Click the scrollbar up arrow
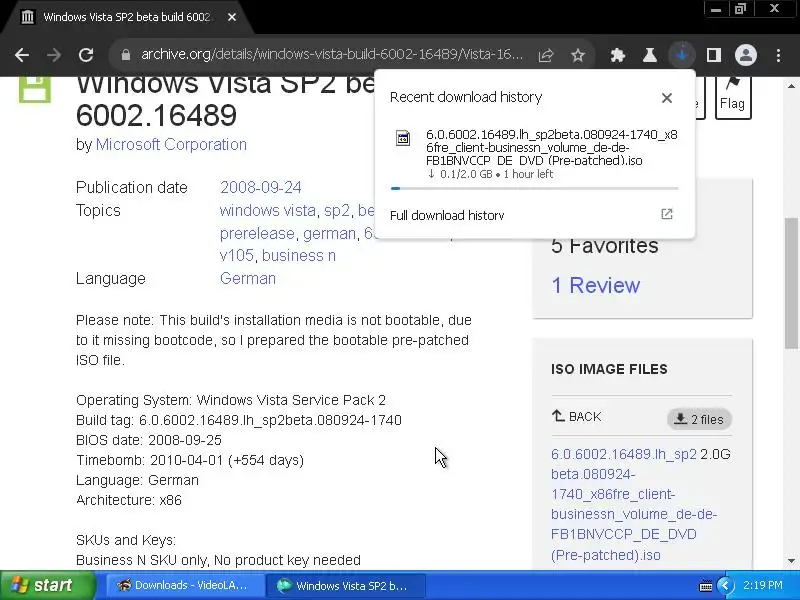Image resolution: width=800 pixels, height=600 pixels. 791,86
